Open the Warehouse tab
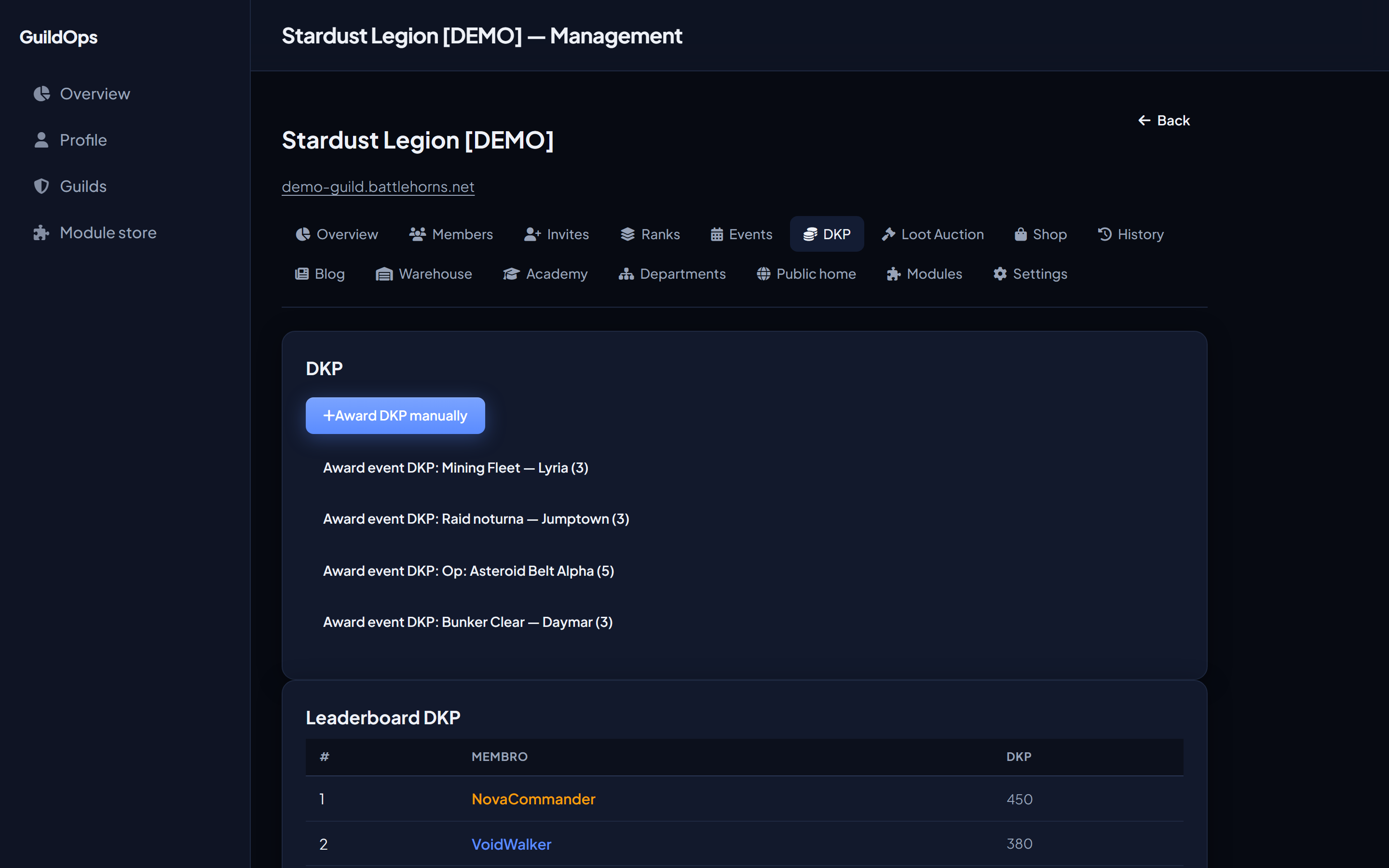 [423, 274]
